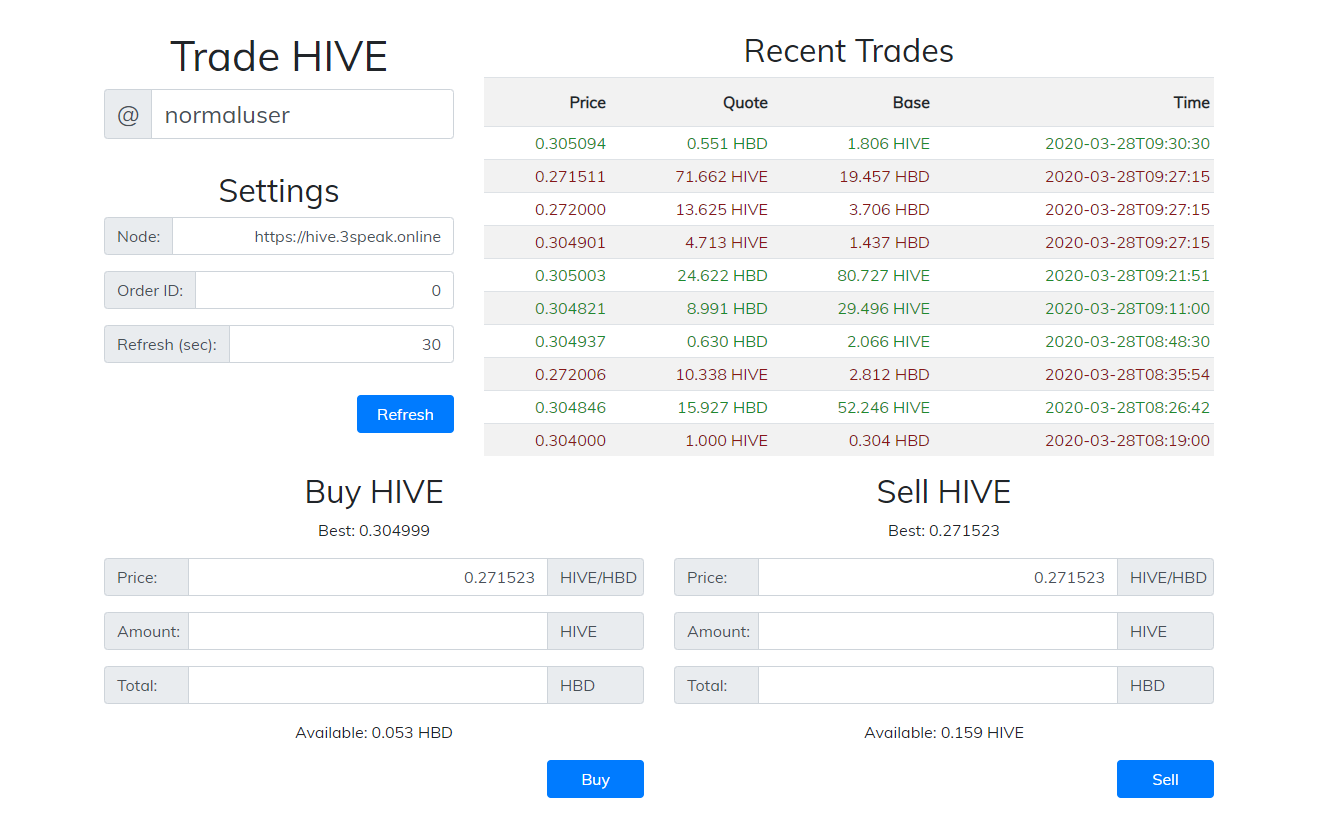Click the Buy button

[595, 779]
